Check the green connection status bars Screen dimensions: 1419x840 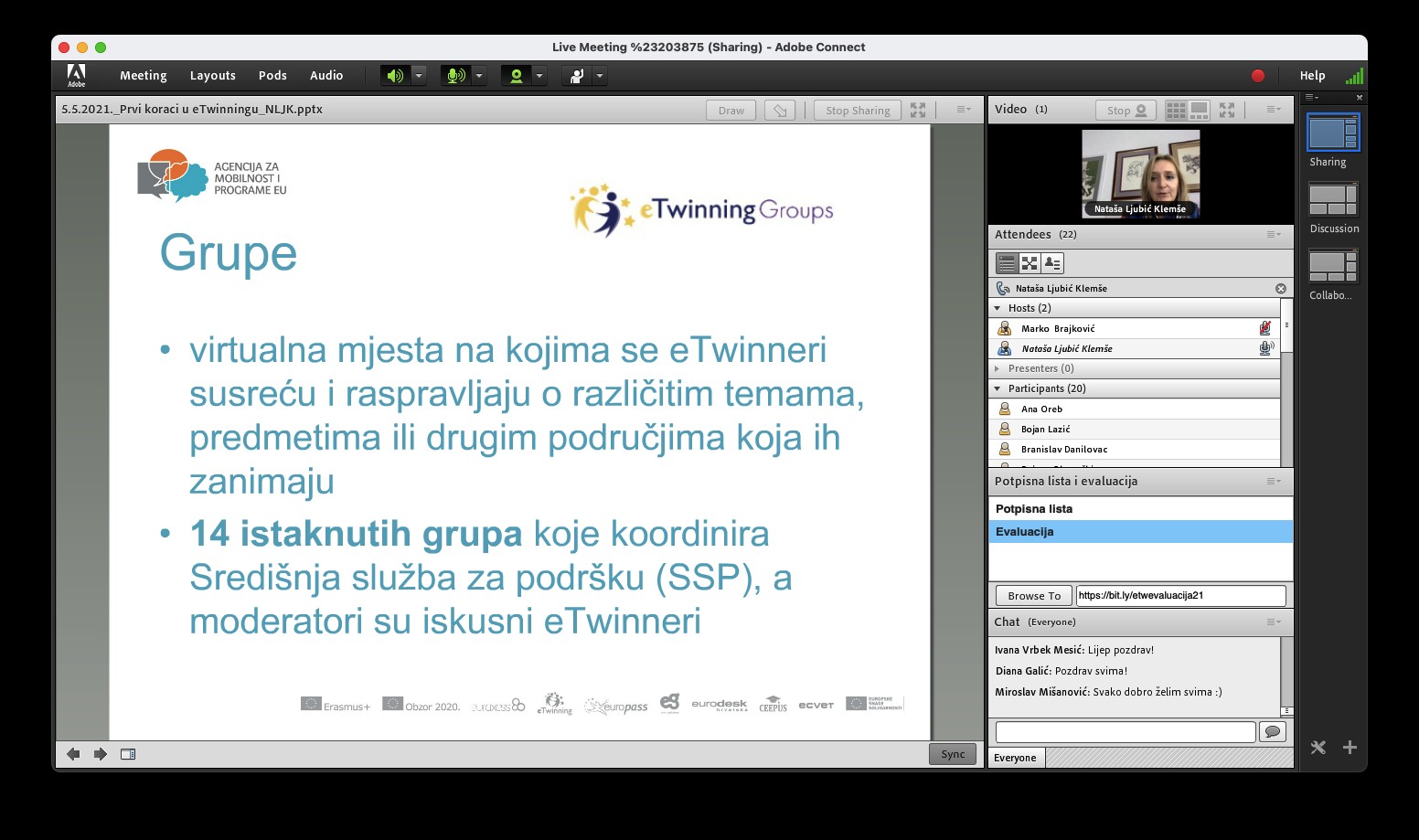pyautogui.click(x=1354, y=76)
